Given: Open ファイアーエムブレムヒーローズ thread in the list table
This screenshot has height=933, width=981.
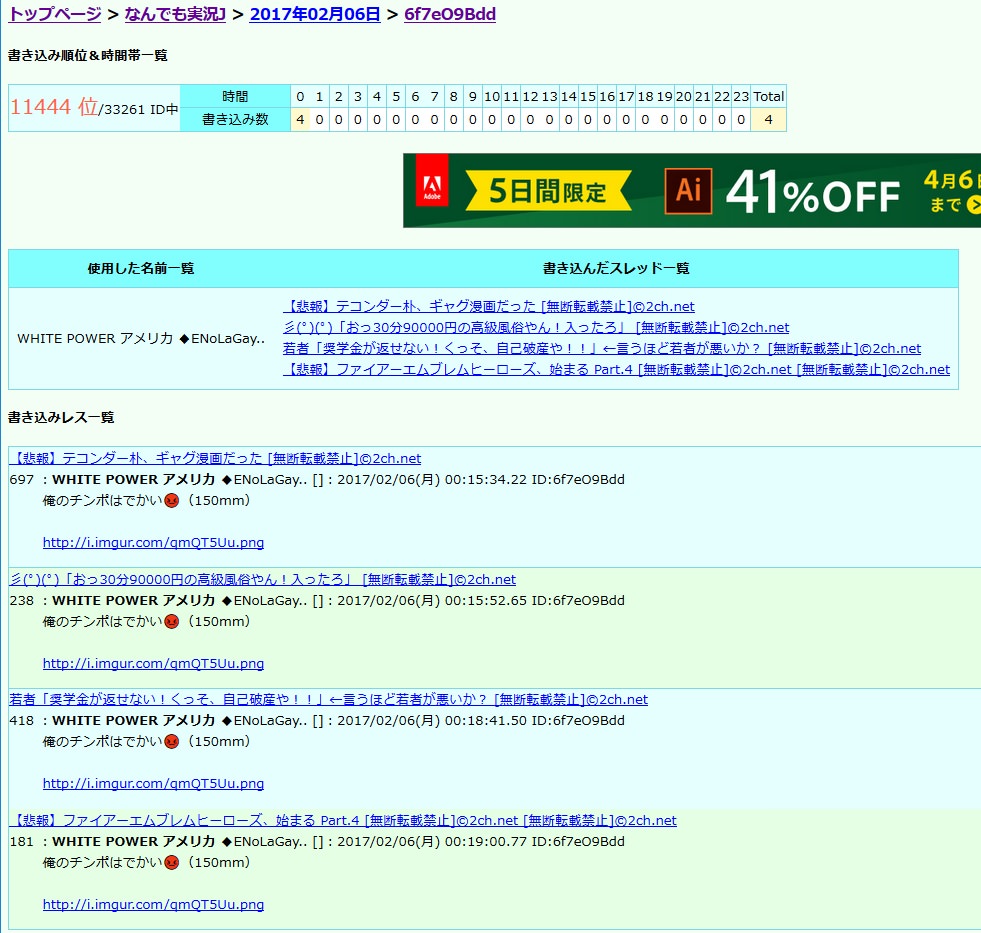Looking at the screenshot, I should click(x=616, y=370).
